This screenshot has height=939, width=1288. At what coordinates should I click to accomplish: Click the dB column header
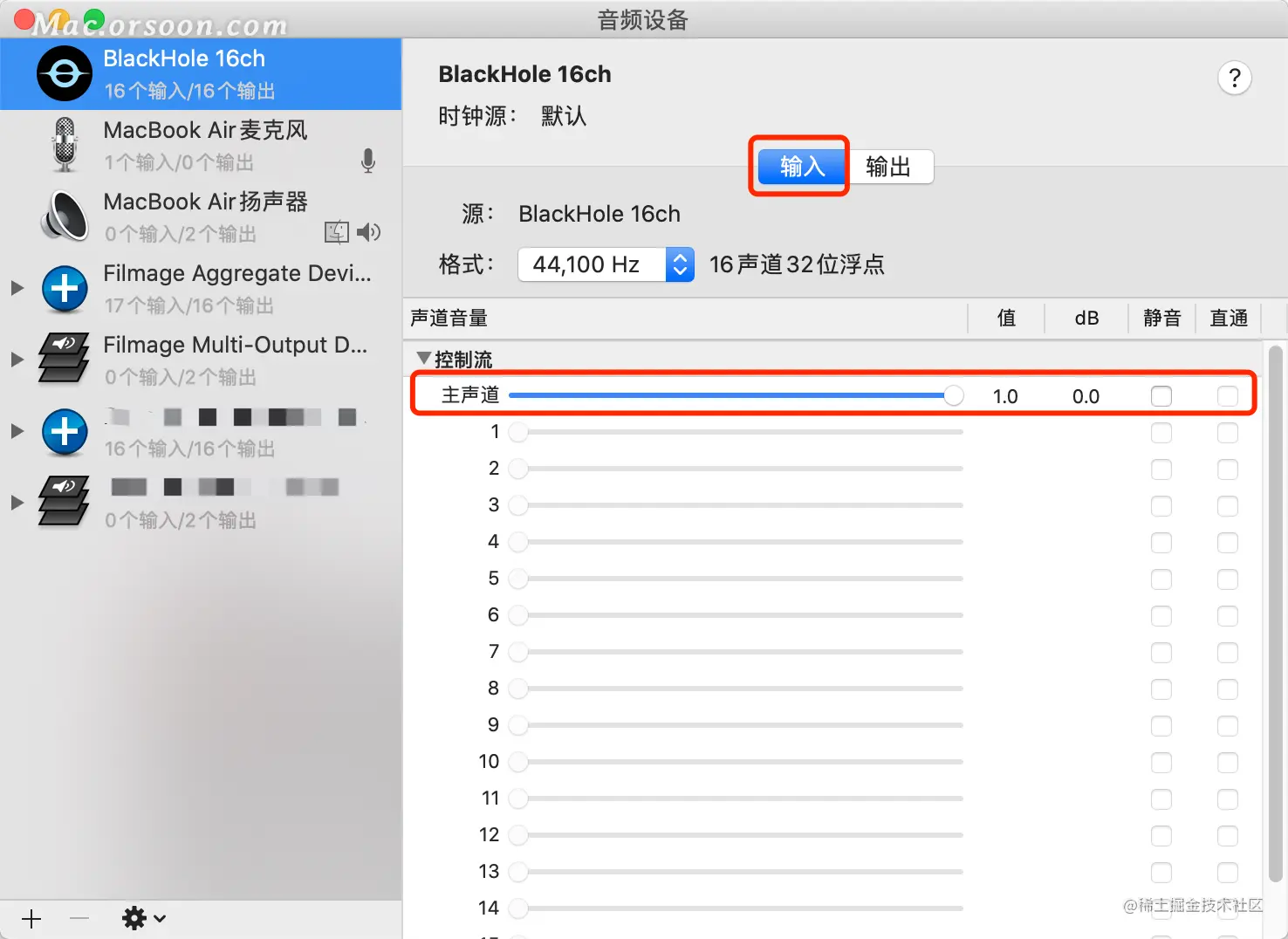pos(1086,319)
